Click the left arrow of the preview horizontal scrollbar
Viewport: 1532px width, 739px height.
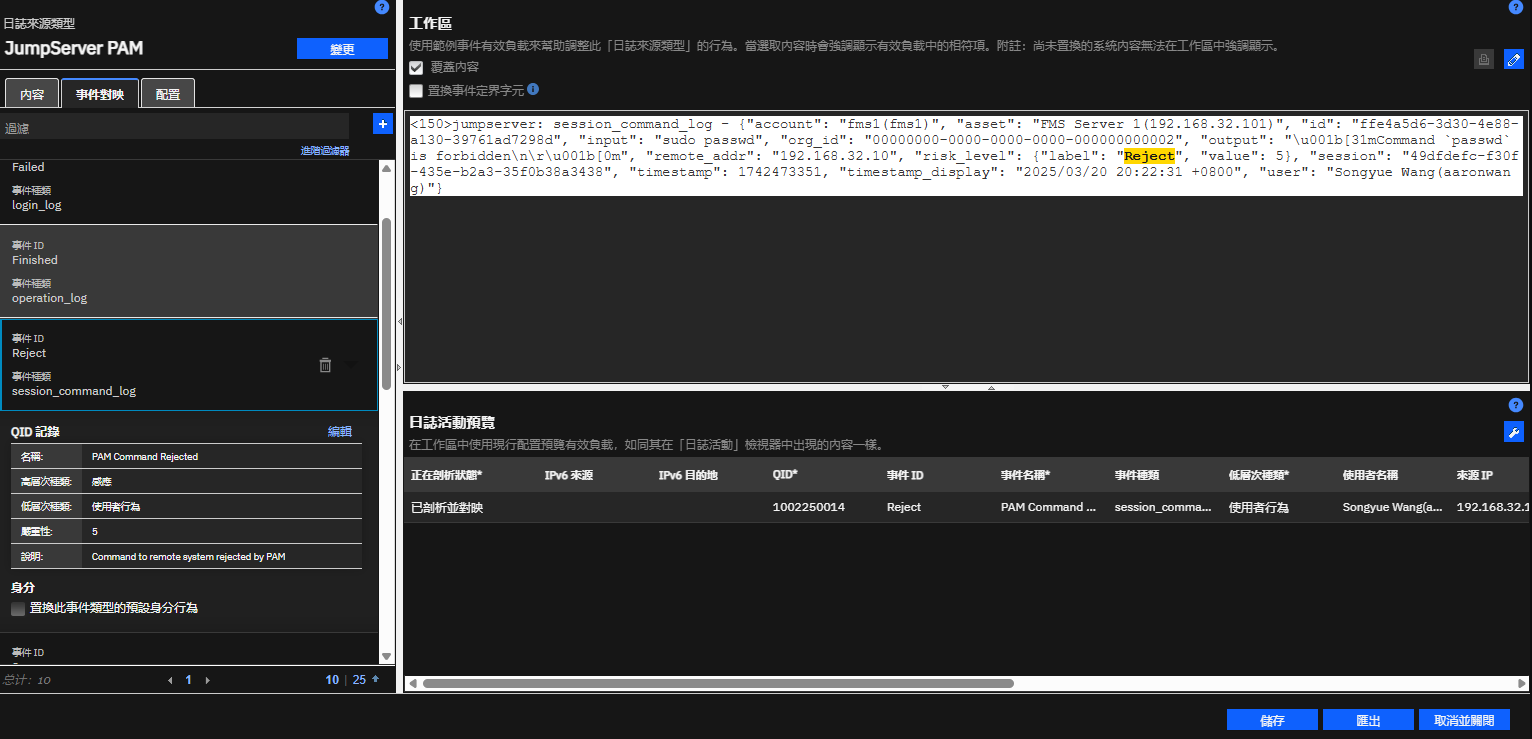tap(411, 684)
